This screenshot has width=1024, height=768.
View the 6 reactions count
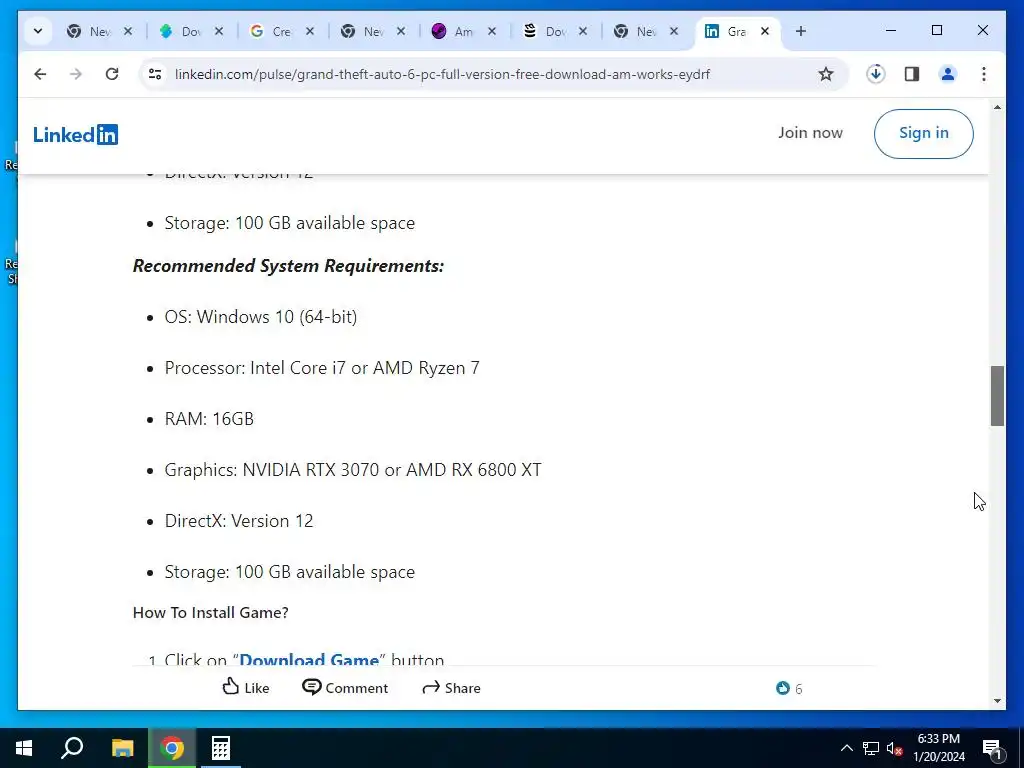[x=789, y=688]
